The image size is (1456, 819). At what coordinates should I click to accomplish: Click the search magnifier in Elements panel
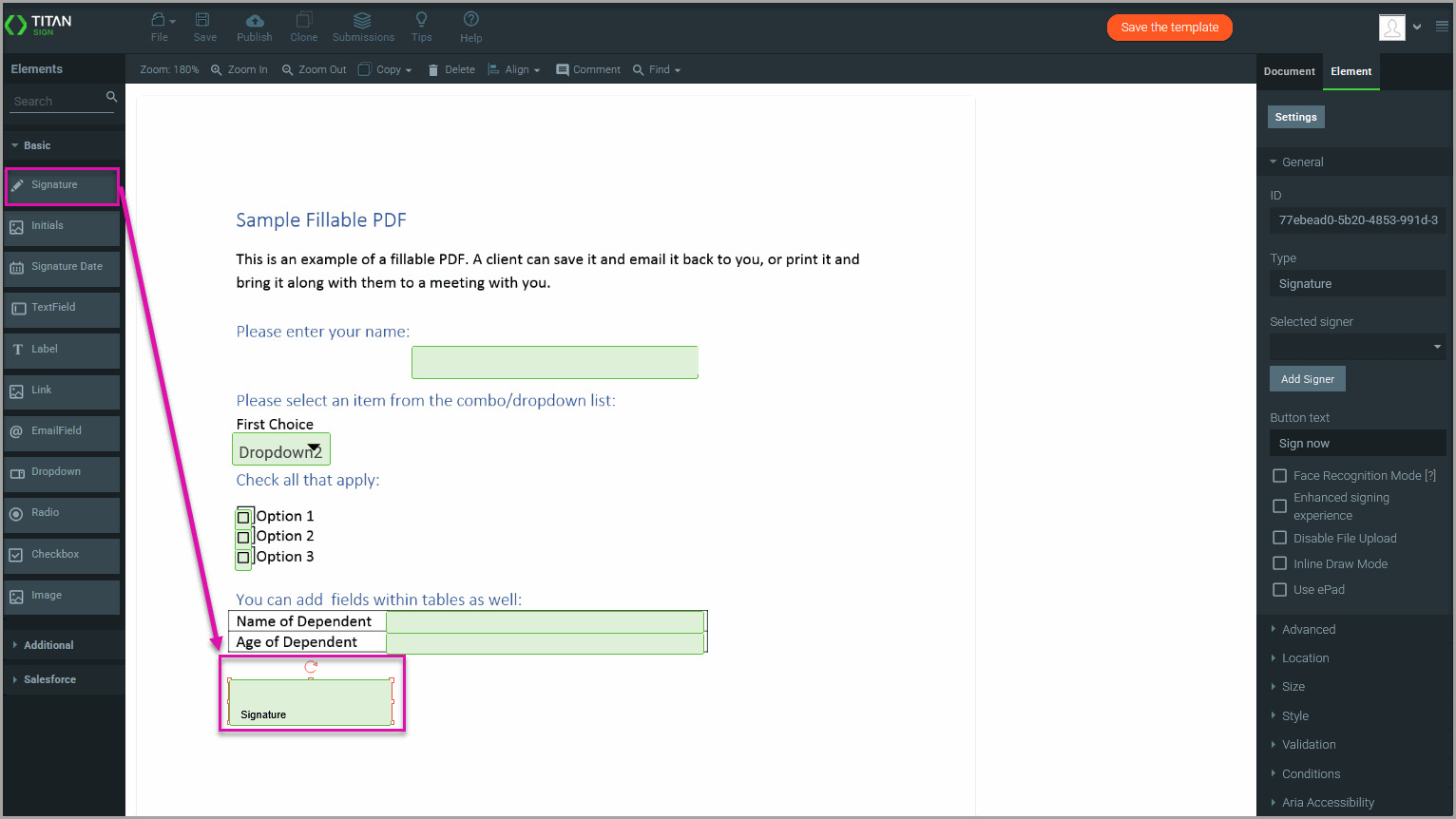(111, 97)
